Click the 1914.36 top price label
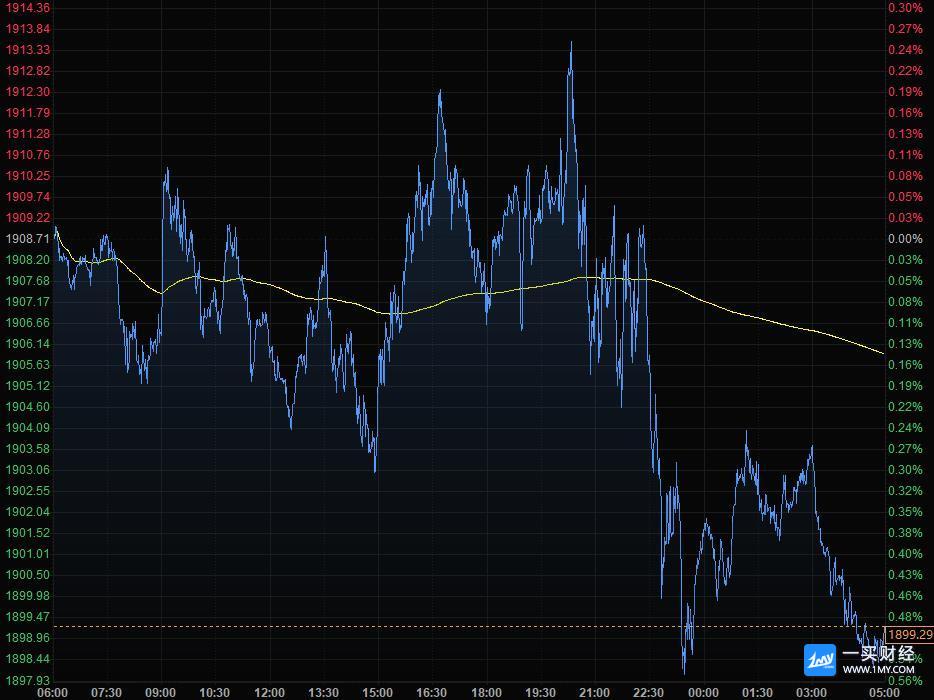 click(27, 8)
